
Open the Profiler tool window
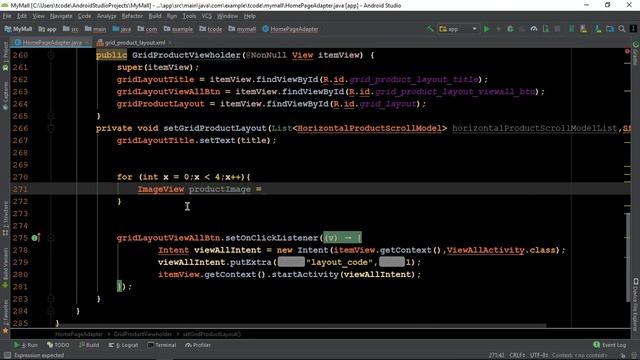[x=198, y=345]
